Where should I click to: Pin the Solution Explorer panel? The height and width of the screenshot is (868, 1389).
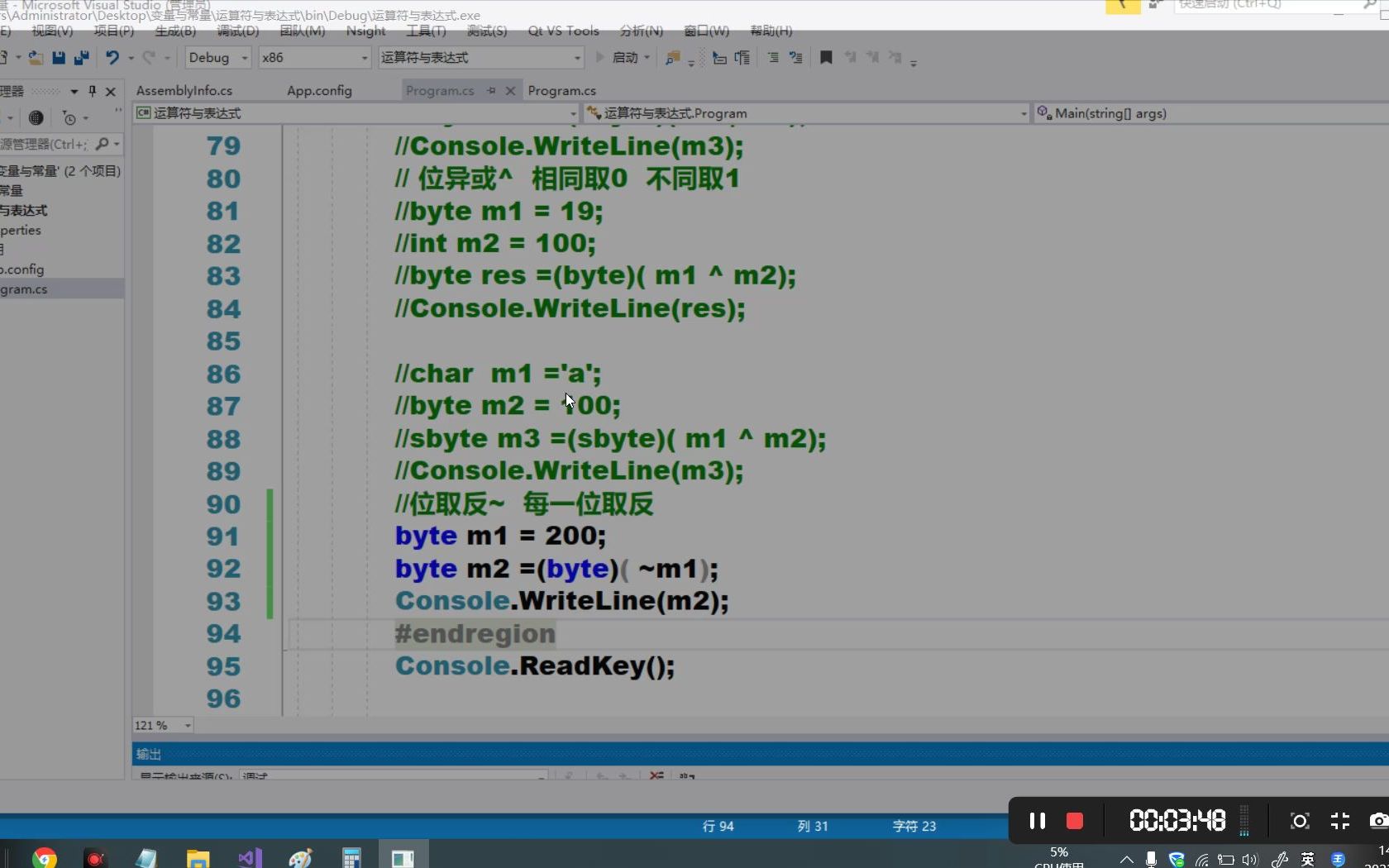pyautogui.click(x=93, y=92)
